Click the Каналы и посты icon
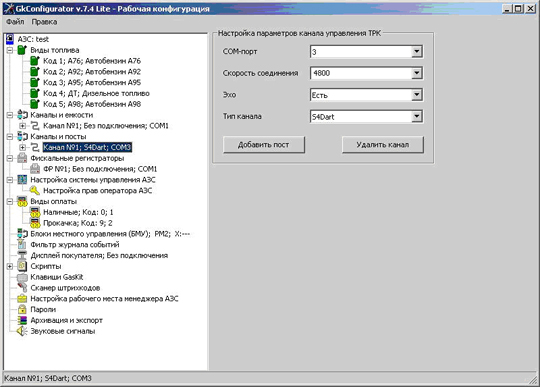Image resolution: width=540 pixels, height=387 pixels. coord(22,136)
